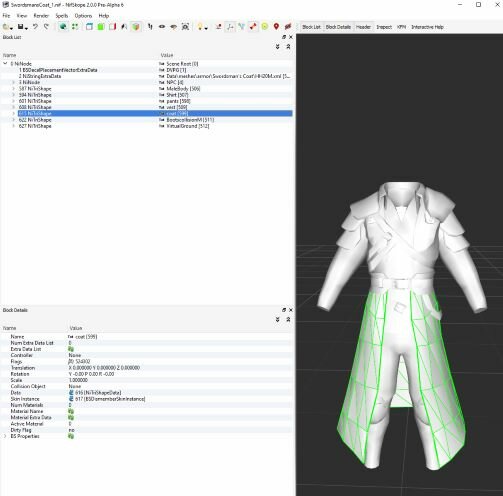Select the BSDecalPlacementVectorExtraData row
This screenshot has width=503, height=496.
point(147,70)
